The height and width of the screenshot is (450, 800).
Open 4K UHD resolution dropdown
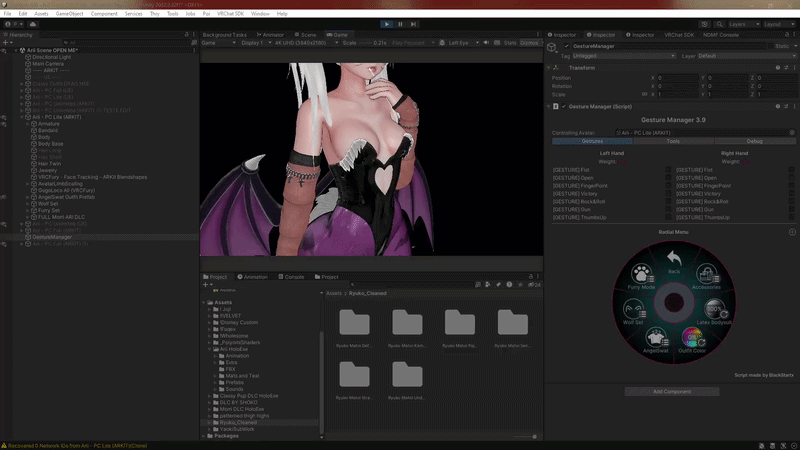pyautogui.click(x=306, y=43)
